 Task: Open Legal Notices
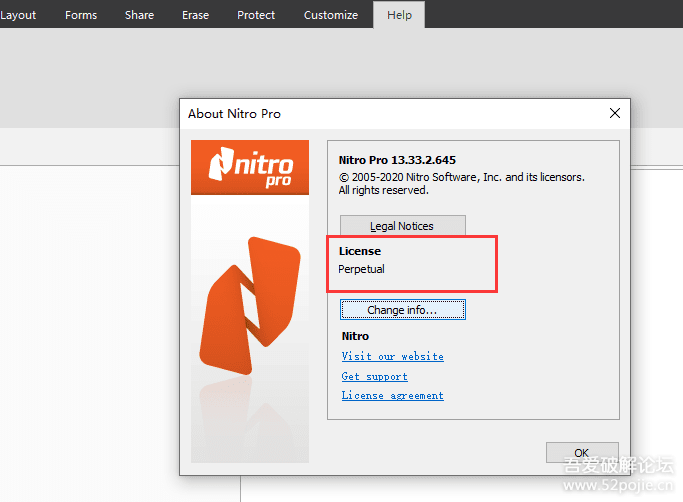point(402,226)
